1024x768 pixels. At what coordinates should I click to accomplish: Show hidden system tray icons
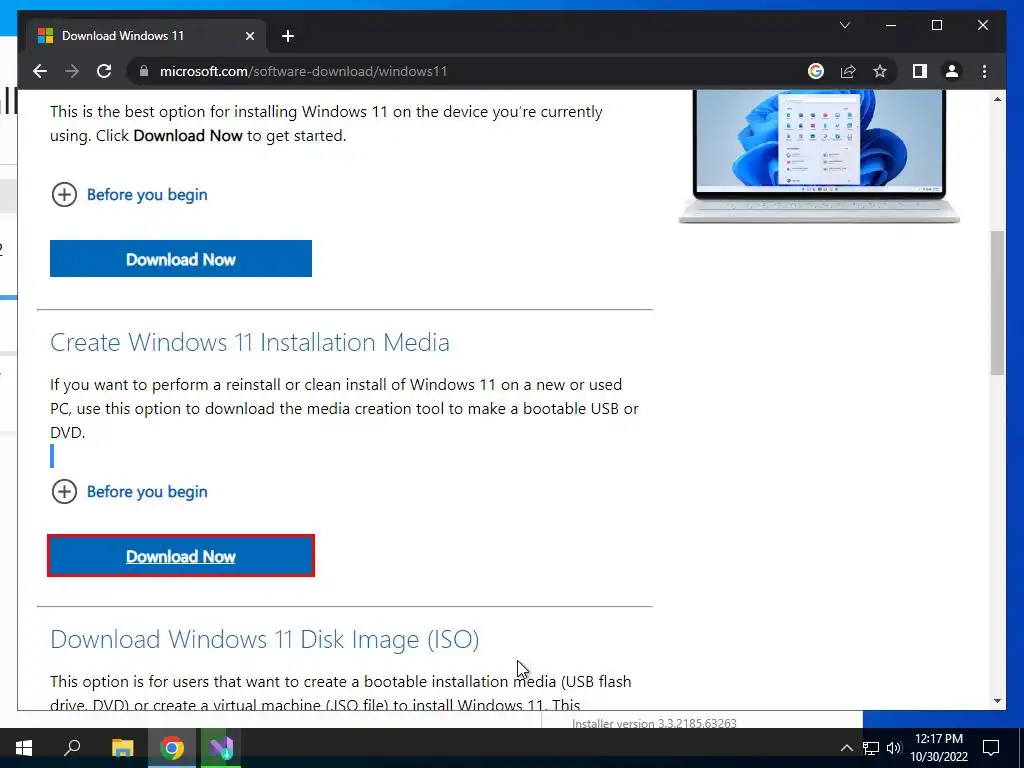[x=846, y=748]
